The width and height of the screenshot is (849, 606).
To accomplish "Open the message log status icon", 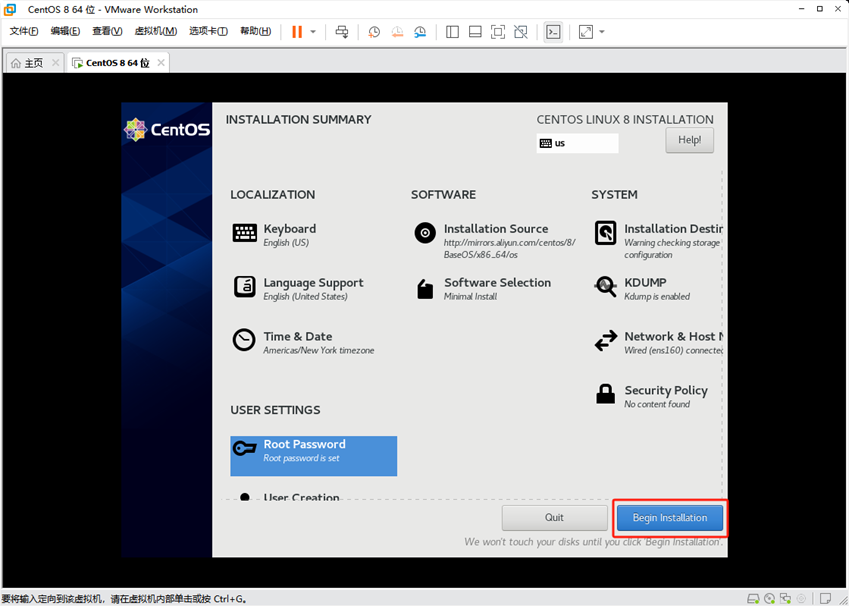I will click(825, 598).
